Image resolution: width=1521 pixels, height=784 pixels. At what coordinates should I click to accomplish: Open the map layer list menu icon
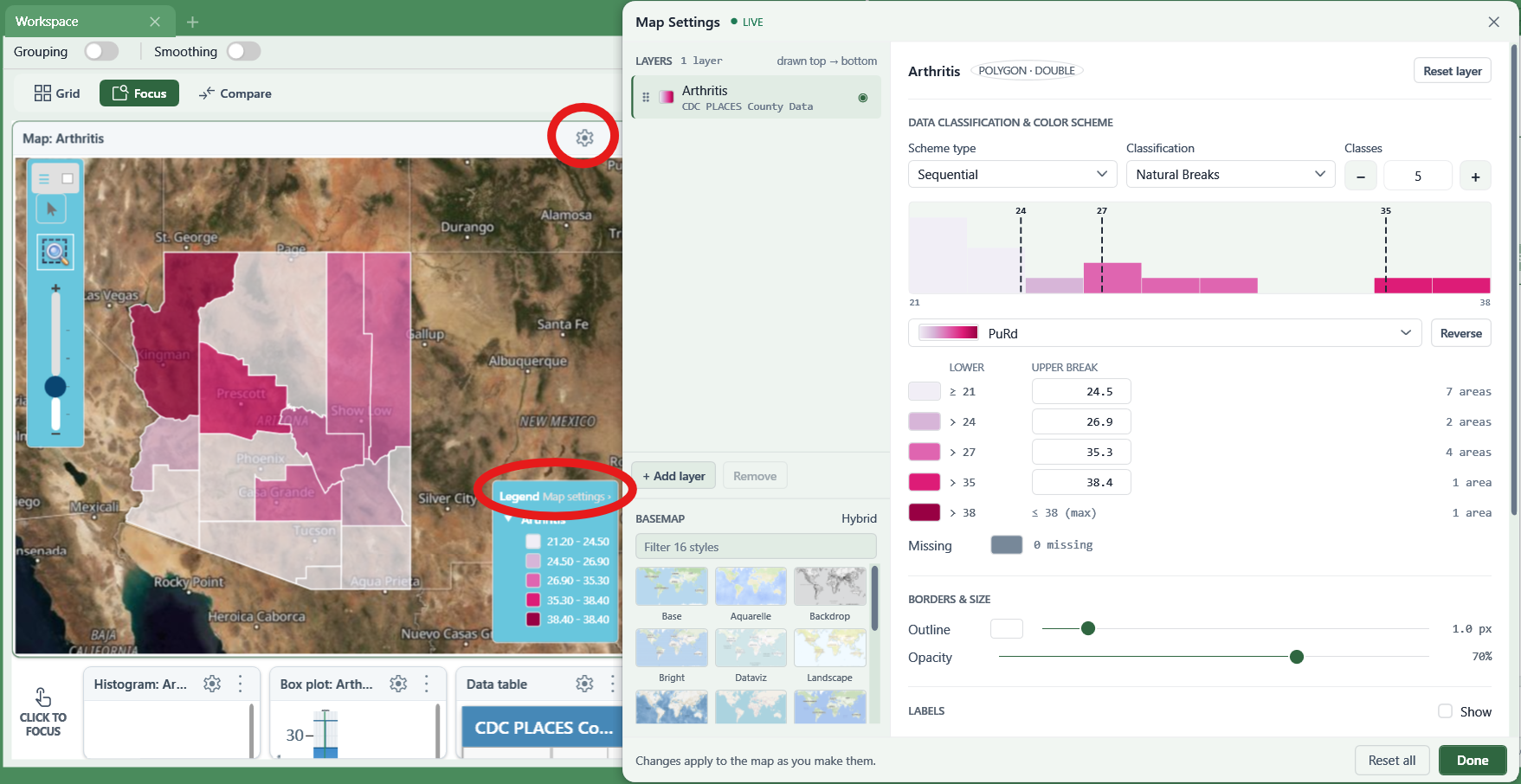pyautogui.click(x=44, y=179)
